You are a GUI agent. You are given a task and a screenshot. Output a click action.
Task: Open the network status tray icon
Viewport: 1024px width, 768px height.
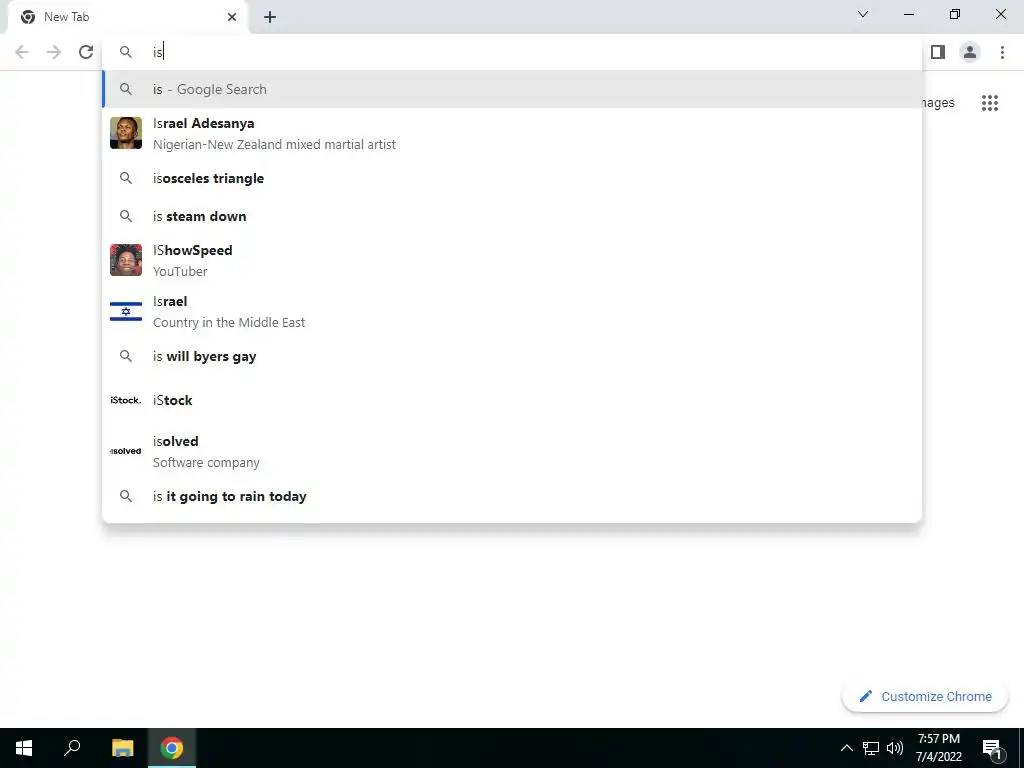tap(871, 748)
